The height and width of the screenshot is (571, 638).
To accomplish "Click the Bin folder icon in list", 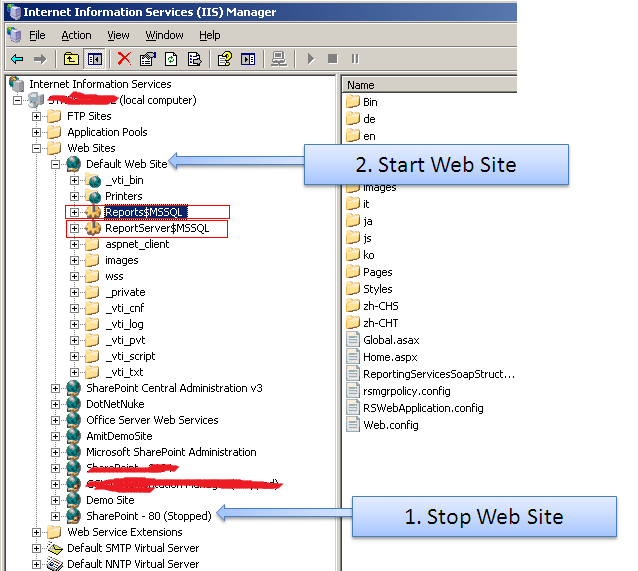I will coord(353,102).
